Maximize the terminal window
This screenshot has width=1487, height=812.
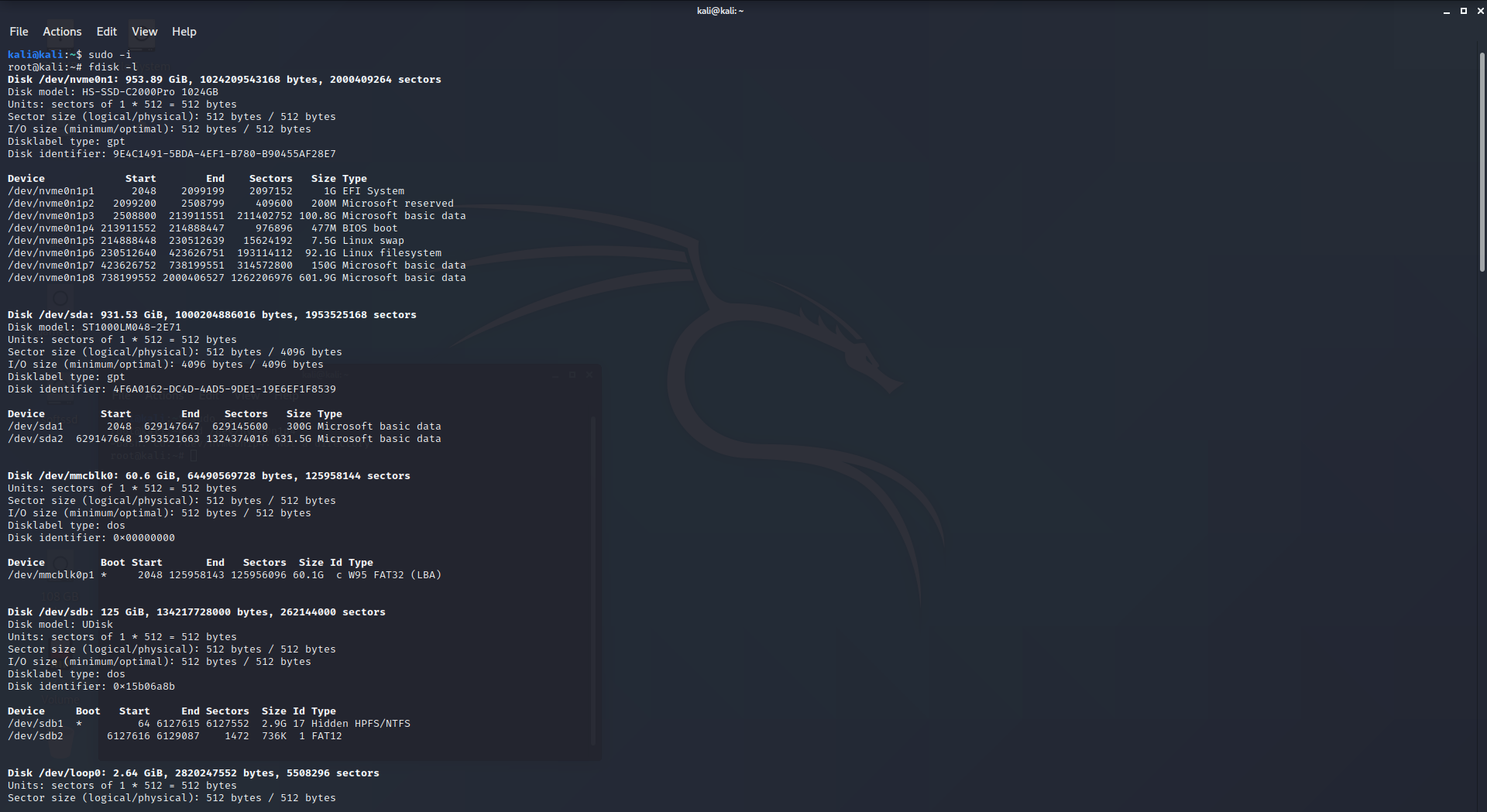1463,11
